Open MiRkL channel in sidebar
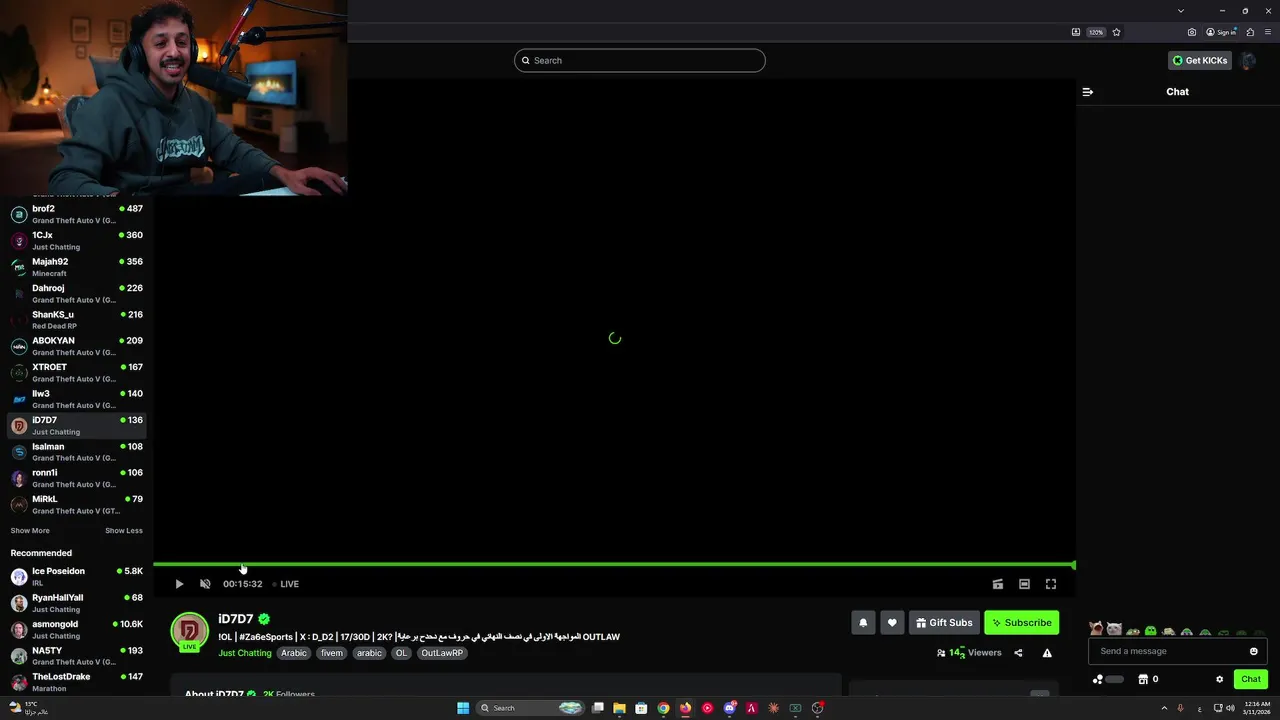The image size is (1280, 720). pyautogui.click(x=76, y=505)
